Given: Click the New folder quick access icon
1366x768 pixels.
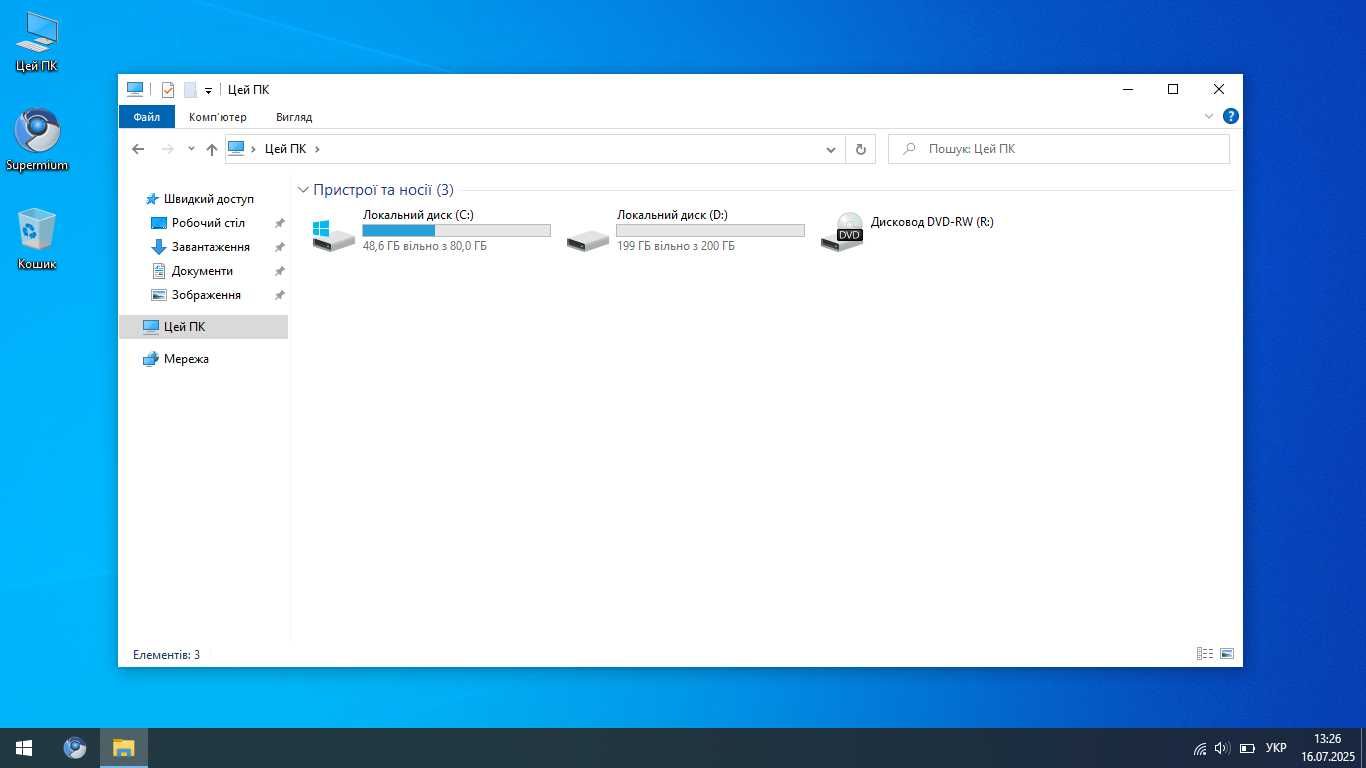Looking at the screenshot, I should 190,90.
